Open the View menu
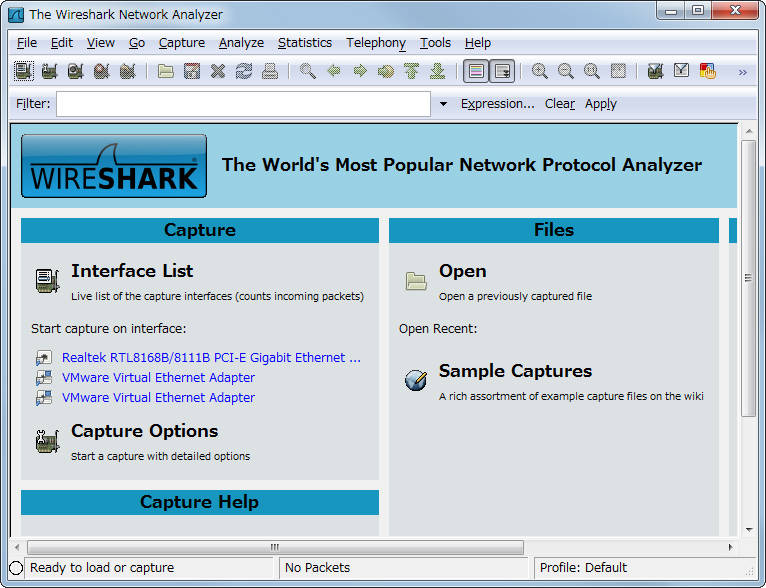This screenshot has width=766, height=588. click(x=101, y=43)
